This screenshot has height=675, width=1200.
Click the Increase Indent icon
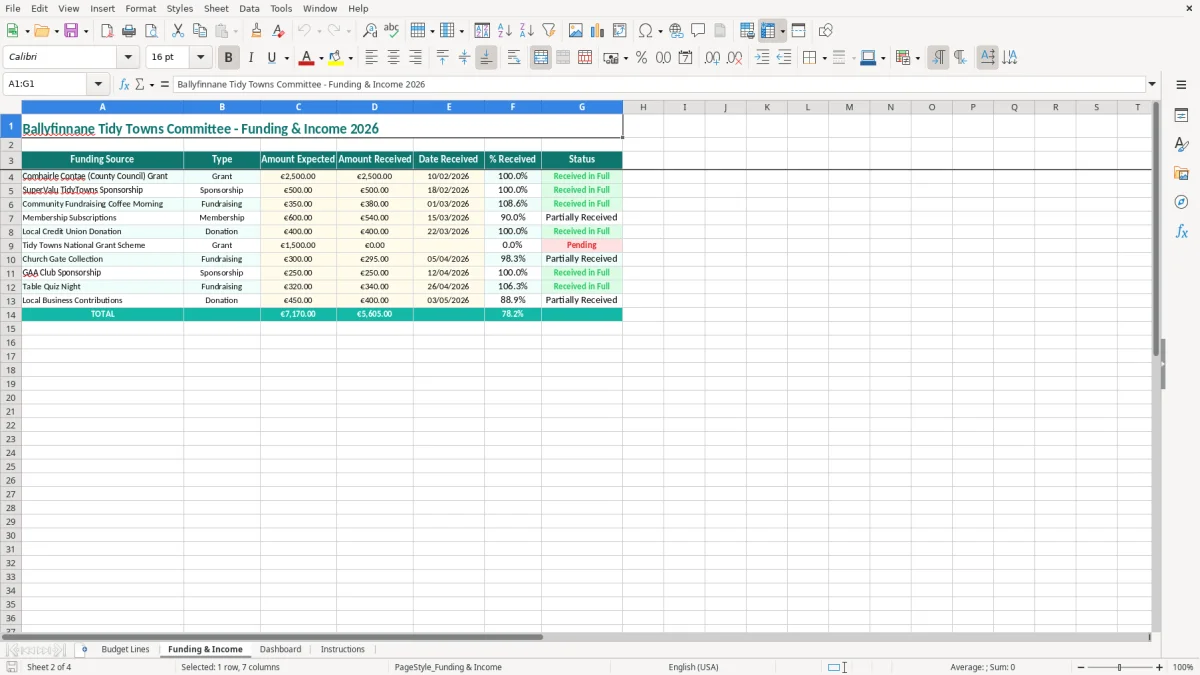click(762, 58)
